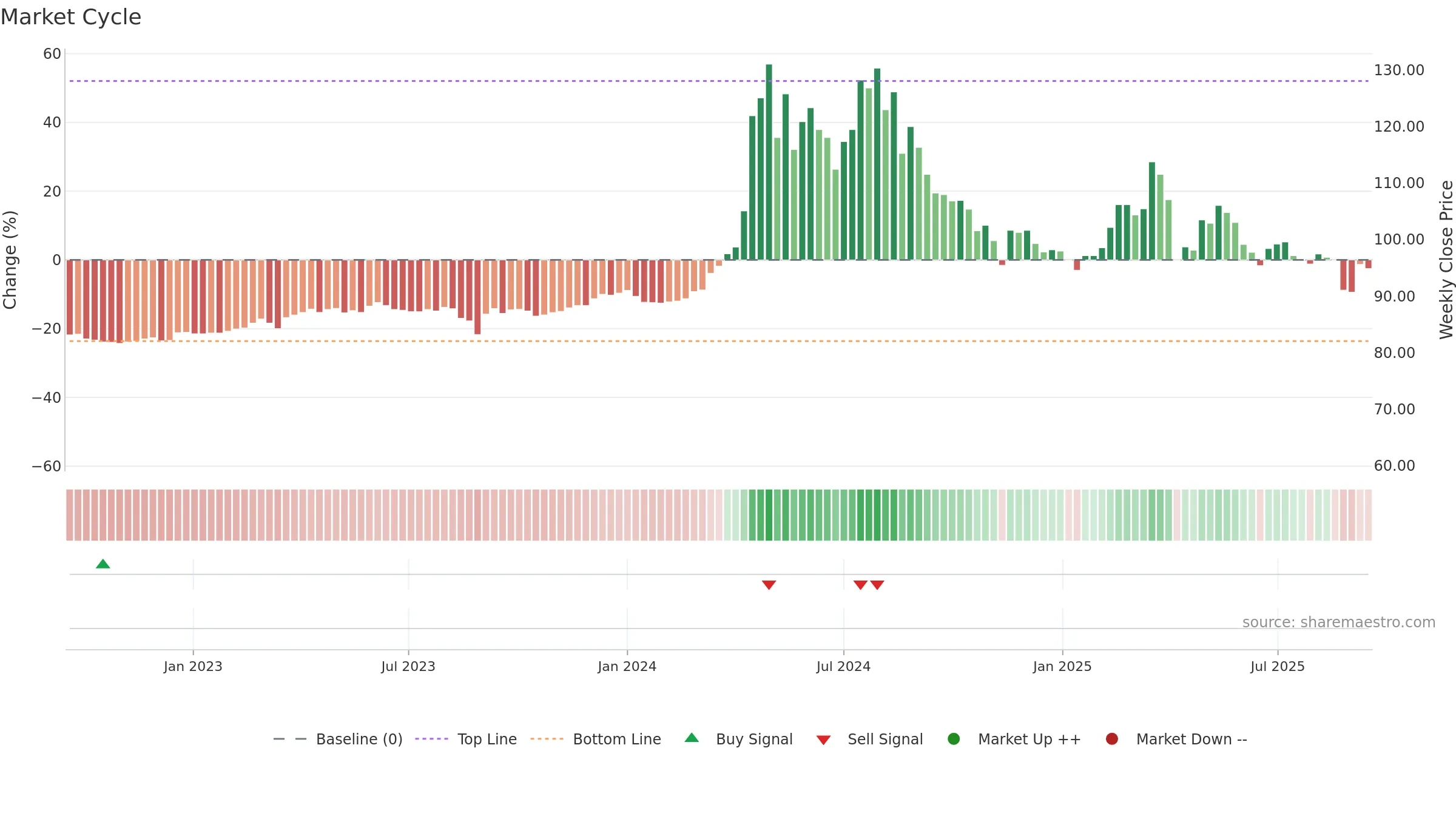Toggle Market Up ++ legend entry
Viewport: 1456px width, 819px height.
coord(1014,739)
